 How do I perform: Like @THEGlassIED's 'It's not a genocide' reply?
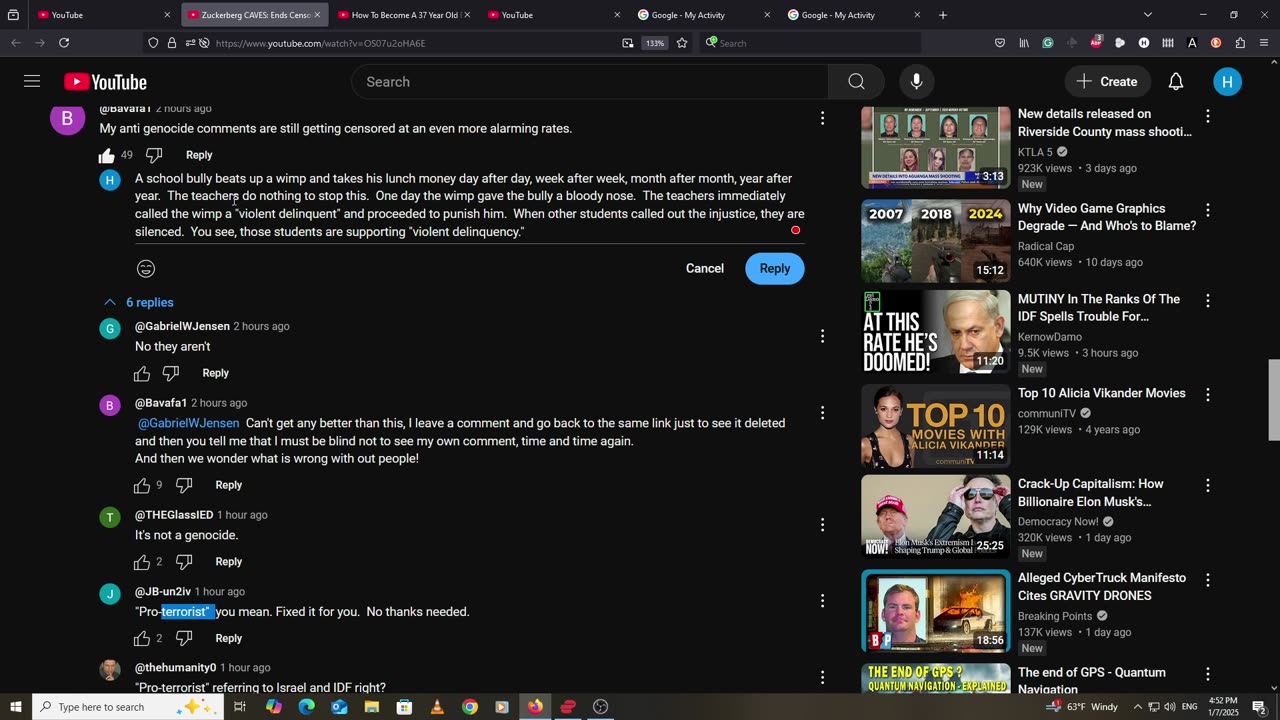[142, 562]
